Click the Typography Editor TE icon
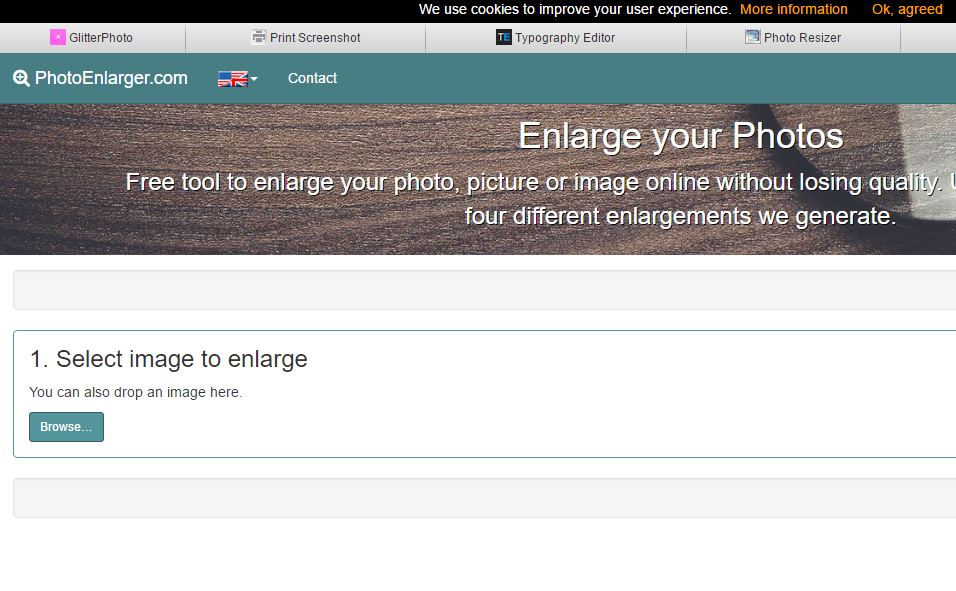This screenshot has height=591, width=956. [504, 37]
